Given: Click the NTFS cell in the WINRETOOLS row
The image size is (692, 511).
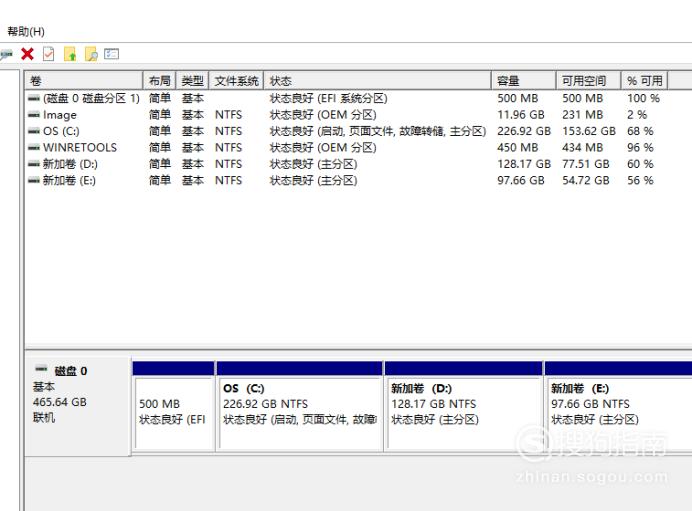Looking at the screenshot, I should tap(229, 147).
